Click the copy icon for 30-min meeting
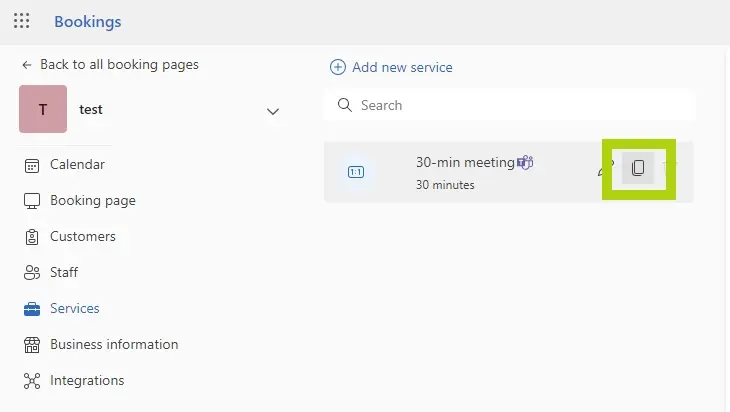 638,168
